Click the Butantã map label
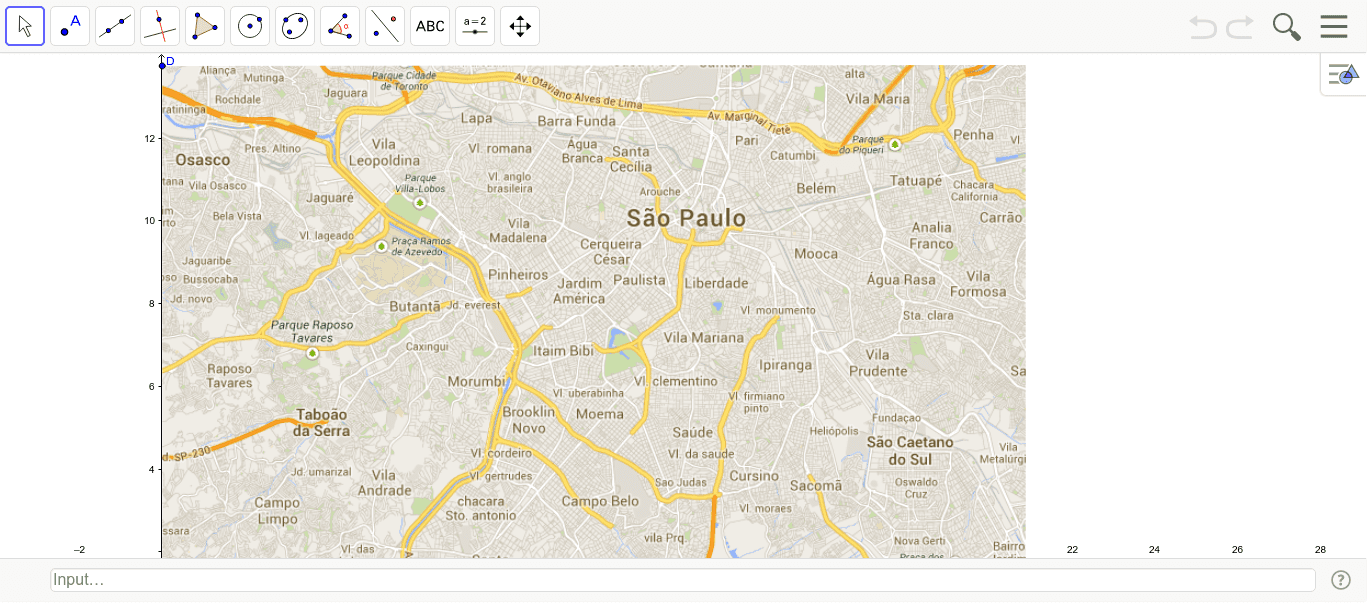 (414, 306)
